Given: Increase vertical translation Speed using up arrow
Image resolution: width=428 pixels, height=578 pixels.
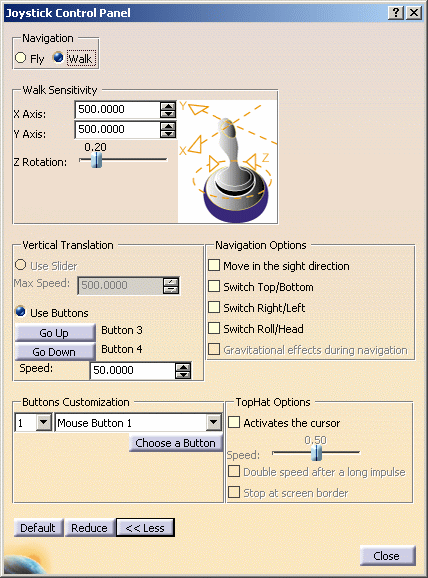Looking at the screenshot, I should pyautogui.click(x=183, y=367).
